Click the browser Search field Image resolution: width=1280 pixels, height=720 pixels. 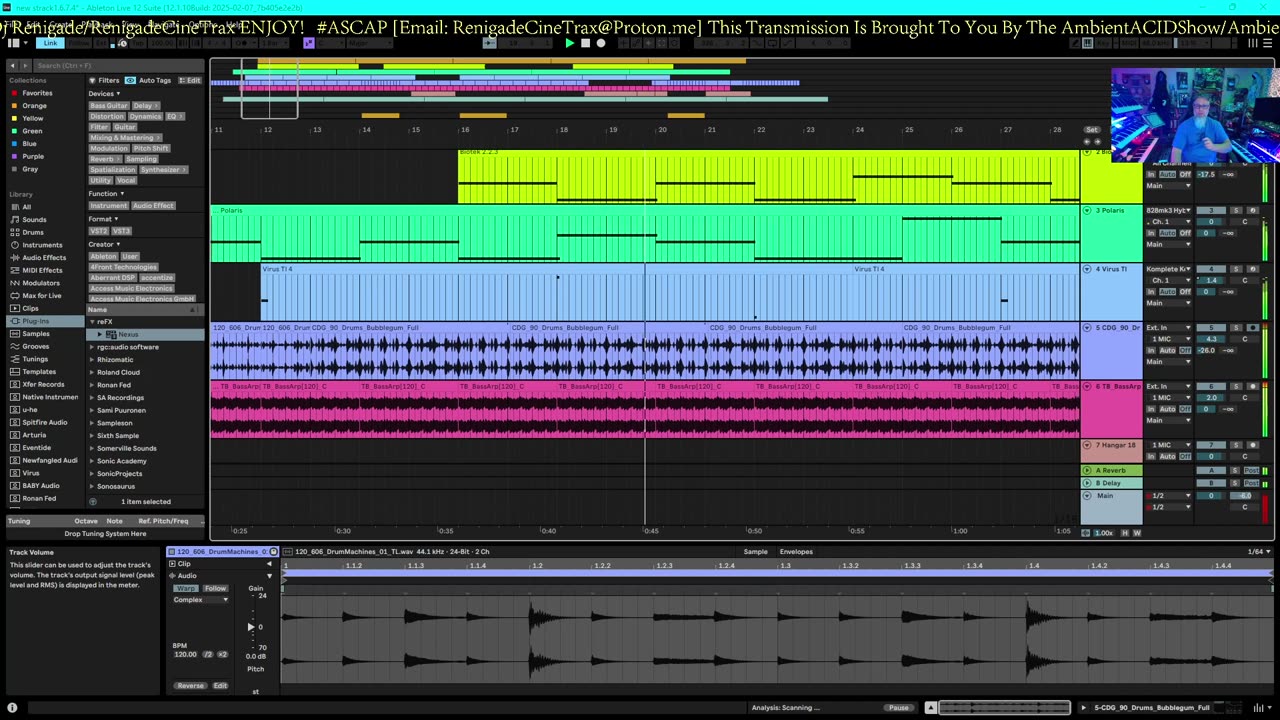click(118, 65)
